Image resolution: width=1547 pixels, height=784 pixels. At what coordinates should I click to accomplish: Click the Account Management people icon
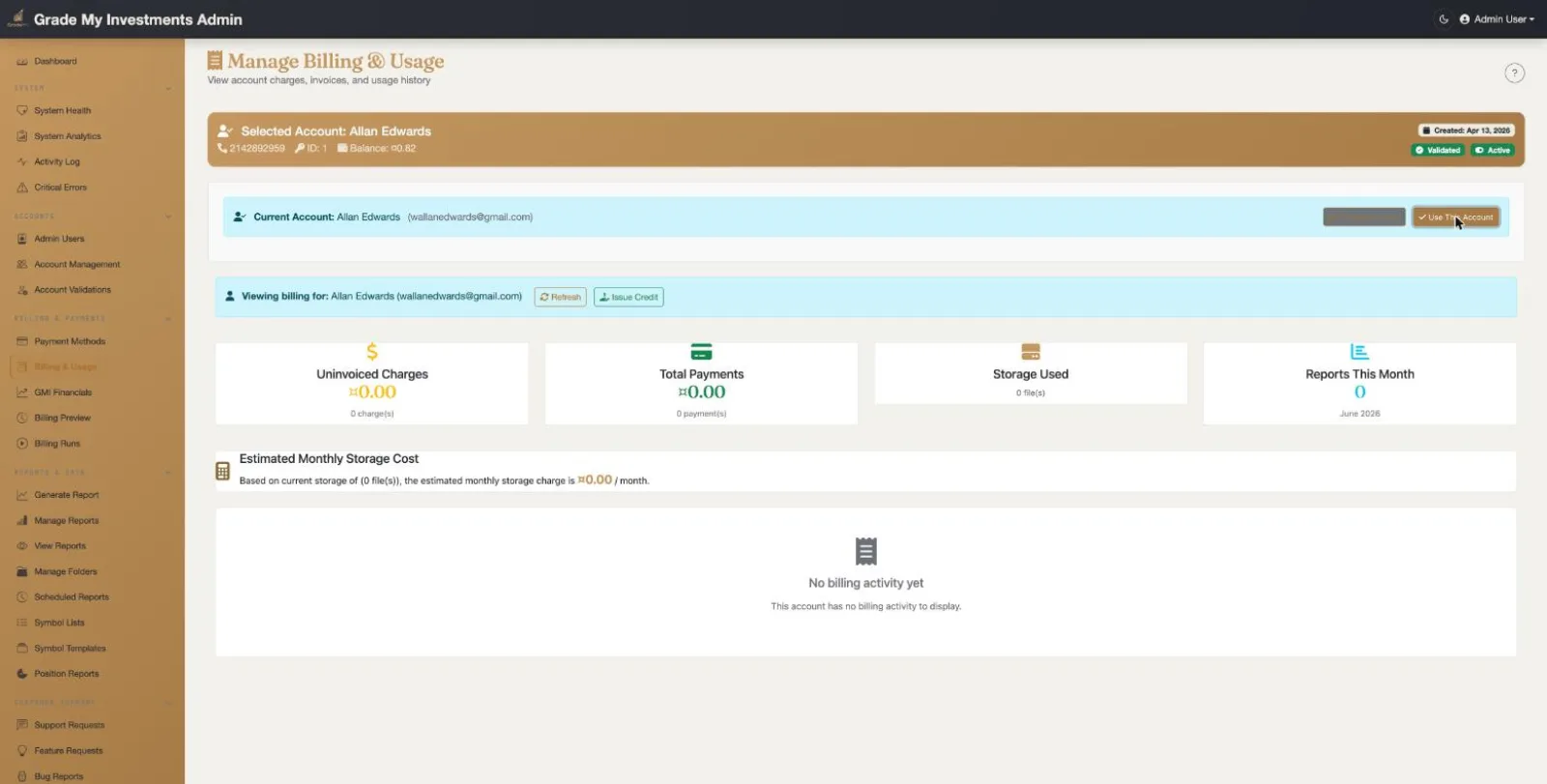click(22, 264)
